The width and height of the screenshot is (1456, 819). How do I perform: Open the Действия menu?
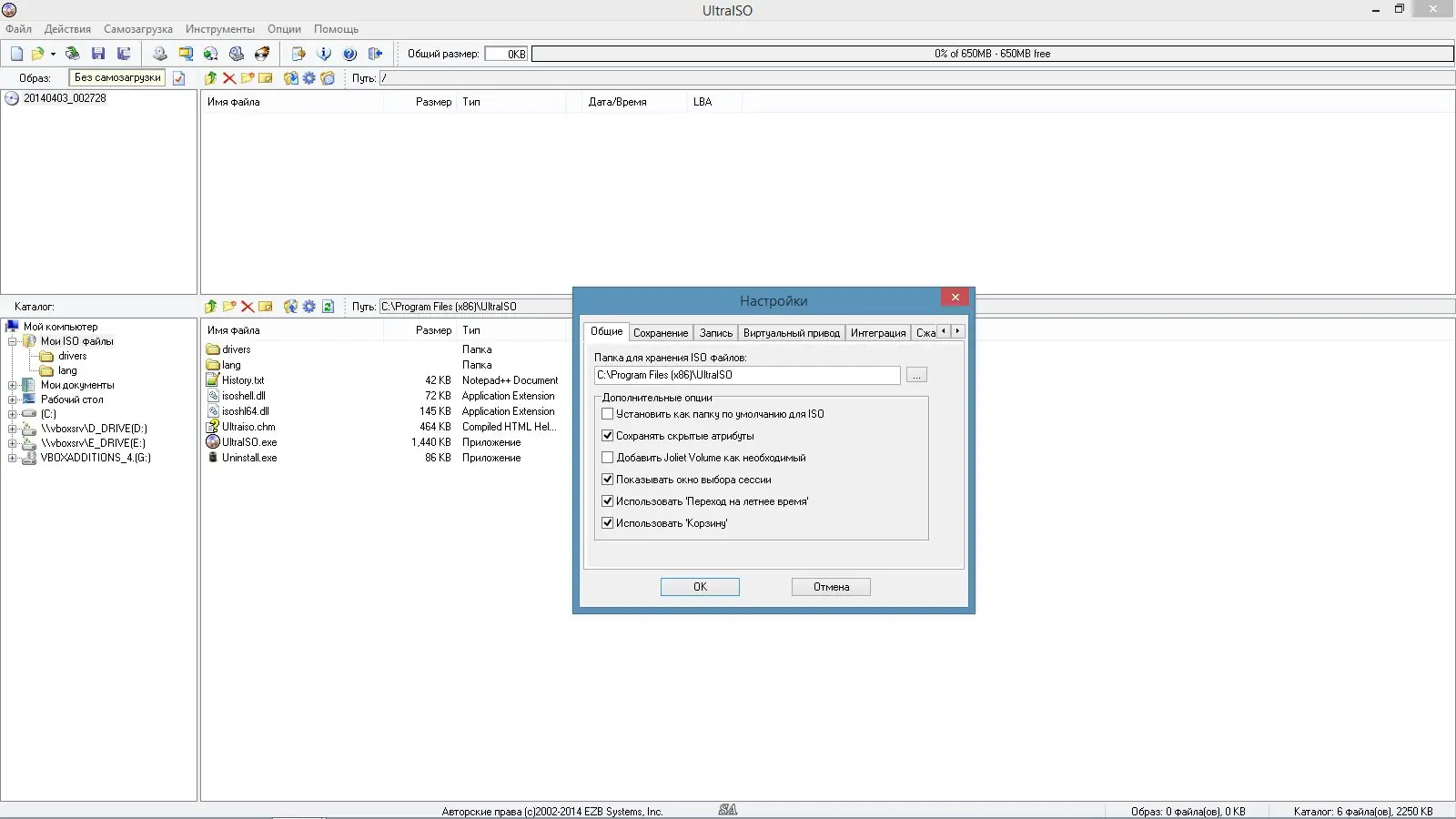click(x=67, y=29)
